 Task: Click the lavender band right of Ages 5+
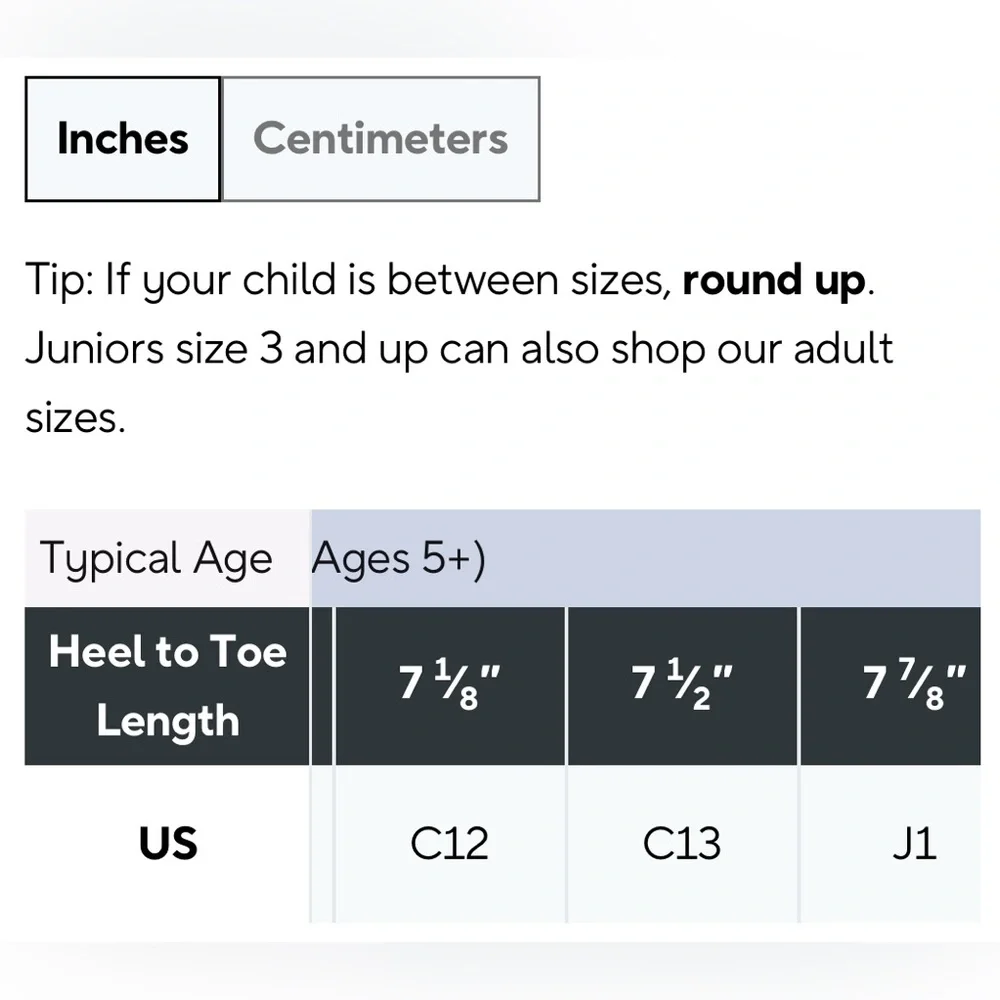coord(733,558)
